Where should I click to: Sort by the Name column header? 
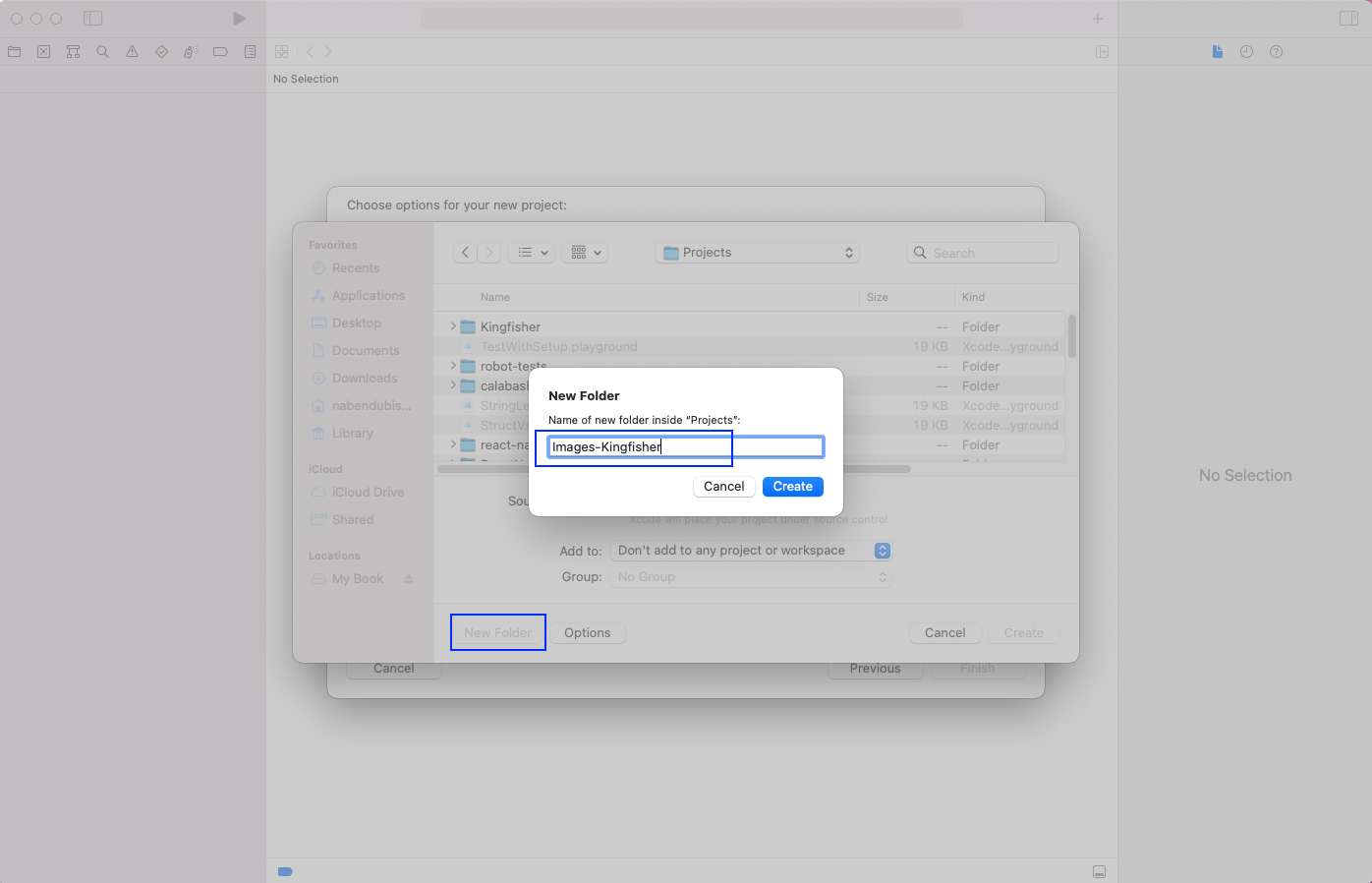(x=495, y=297)
